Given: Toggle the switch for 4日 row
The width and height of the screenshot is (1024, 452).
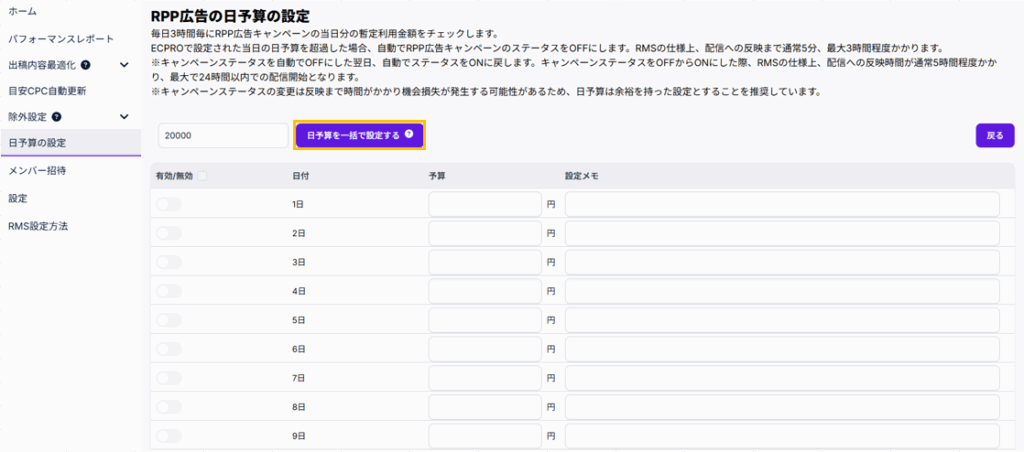Looking at the screenshot, I should 169,291.
